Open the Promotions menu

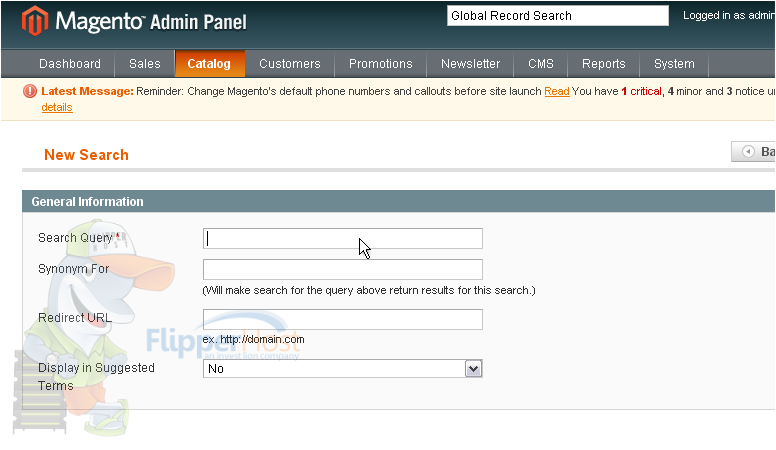coord(381,64)
